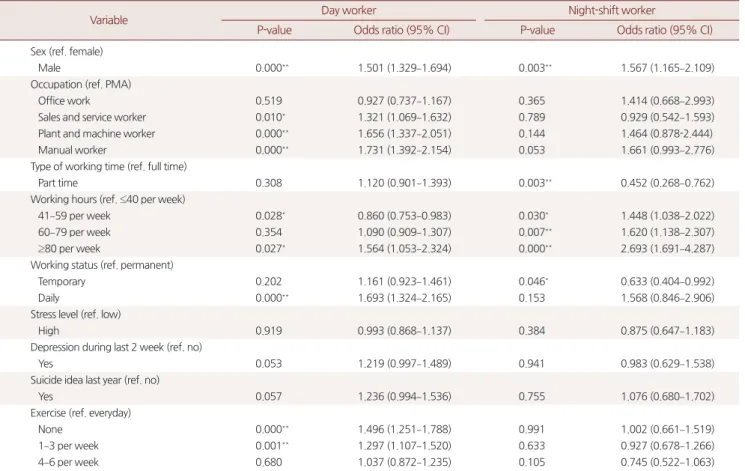This screenshot has width=745, height=471.
Task: Select day worker P-value 0.919
Action: (x=268, y=331)
